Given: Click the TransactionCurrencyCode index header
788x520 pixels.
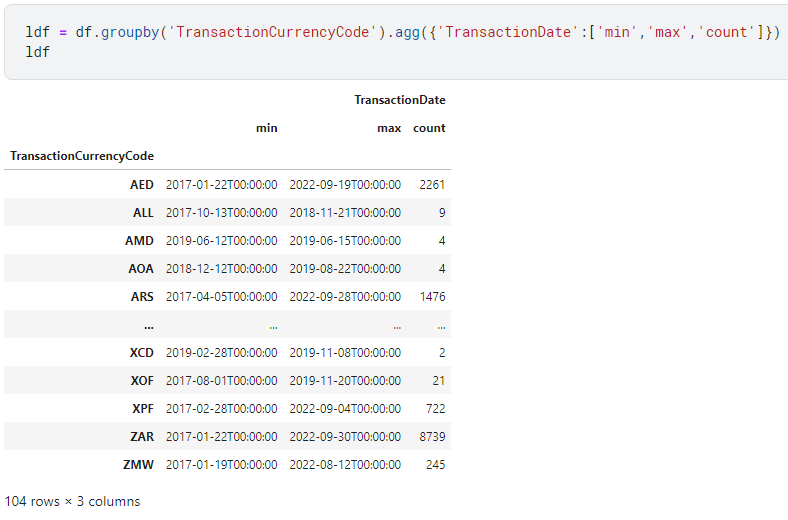Looking at the screenshot, I should pyautogui.click(x=82, y=156).
